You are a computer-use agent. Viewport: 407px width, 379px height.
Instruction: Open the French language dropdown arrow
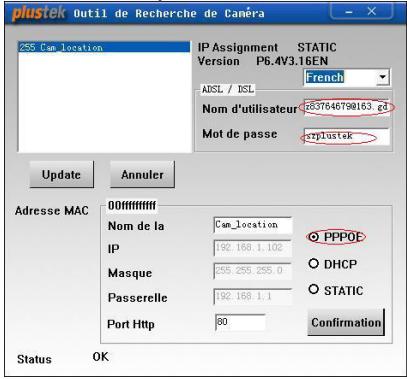click(383, 77)
